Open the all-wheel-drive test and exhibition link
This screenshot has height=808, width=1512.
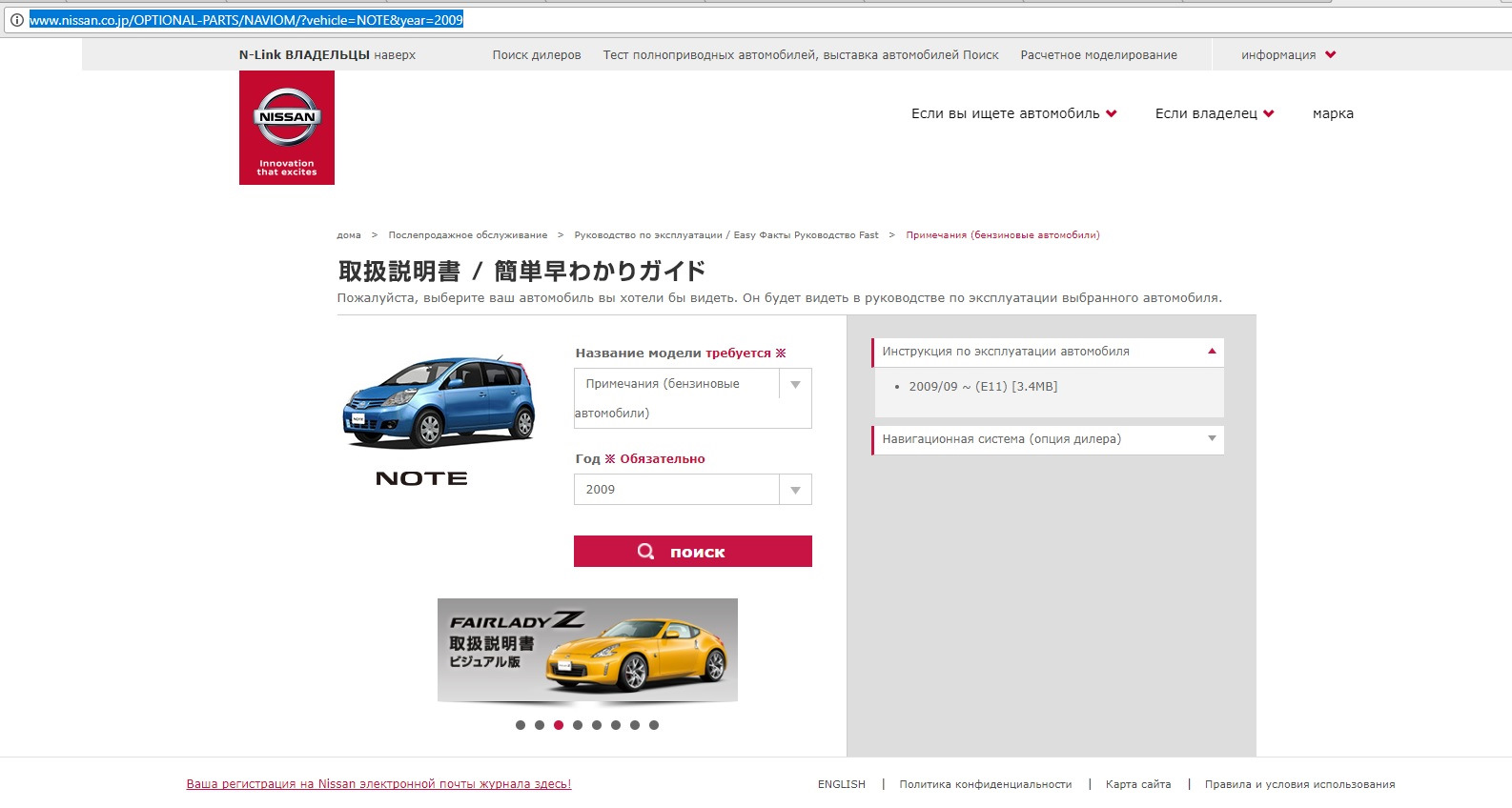click(x=801, y=55)
